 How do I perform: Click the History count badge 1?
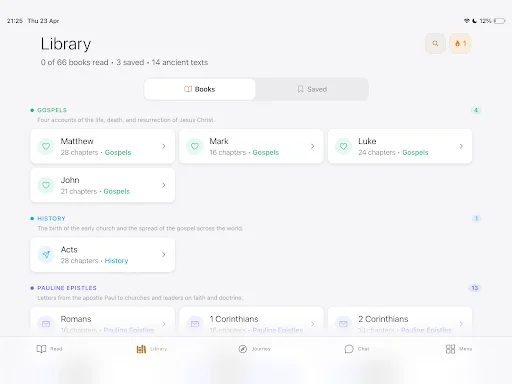pyautogui.click(x=476, y=219)
